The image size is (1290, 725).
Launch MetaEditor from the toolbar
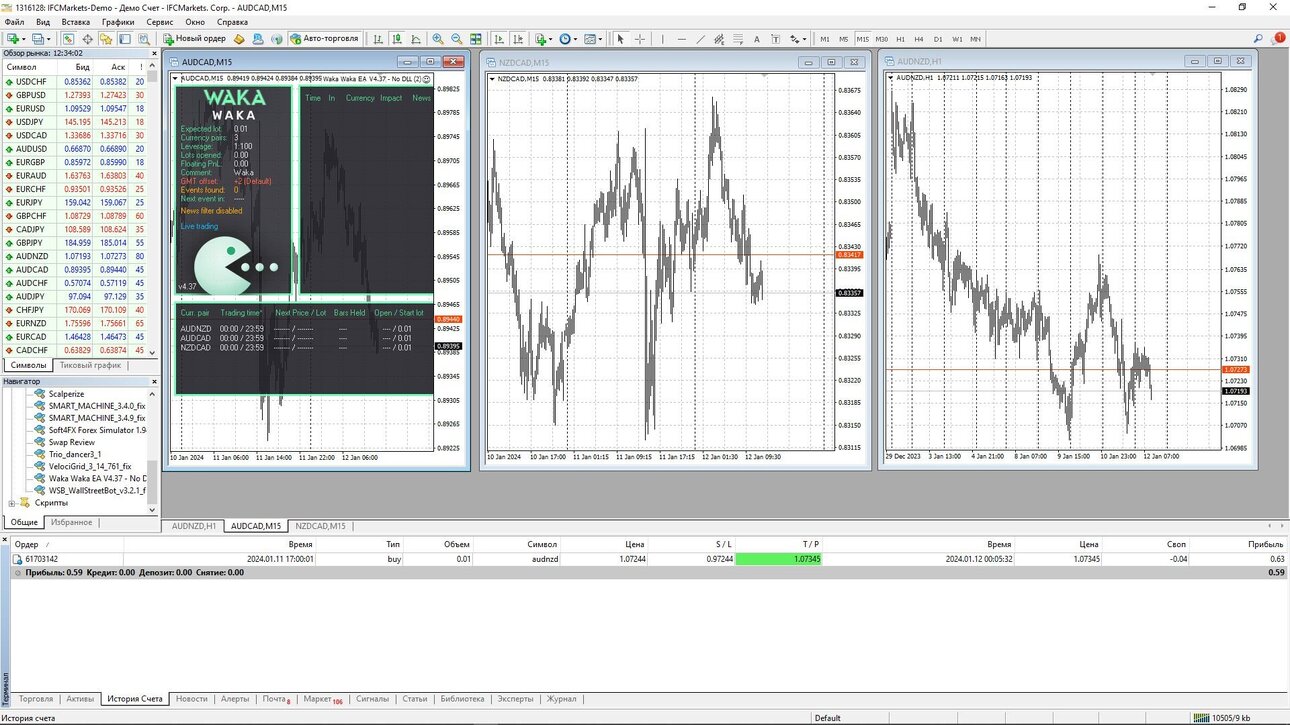pyautogui.click(x=239, y=39)
